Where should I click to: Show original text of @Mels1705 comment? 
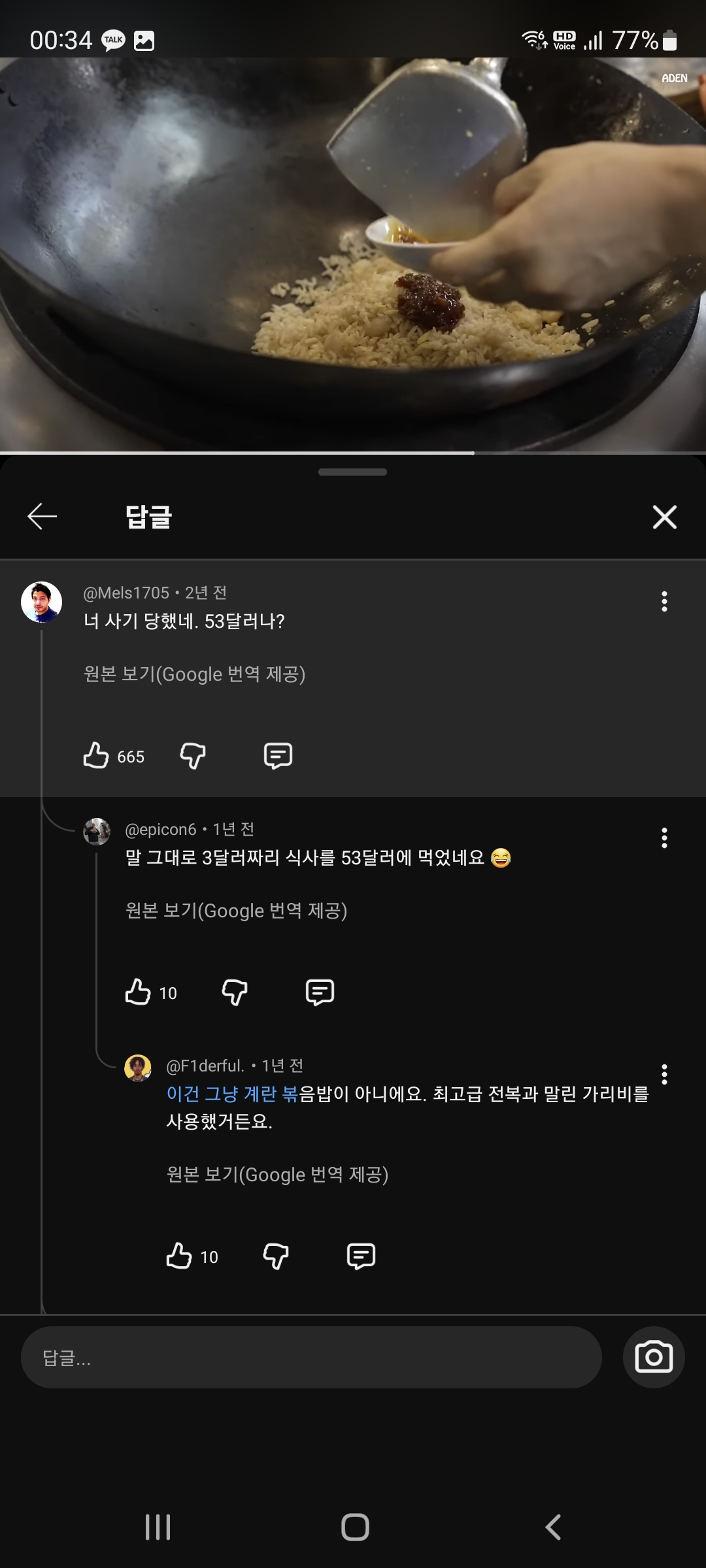pyautogui.click(x=195, y=674)
